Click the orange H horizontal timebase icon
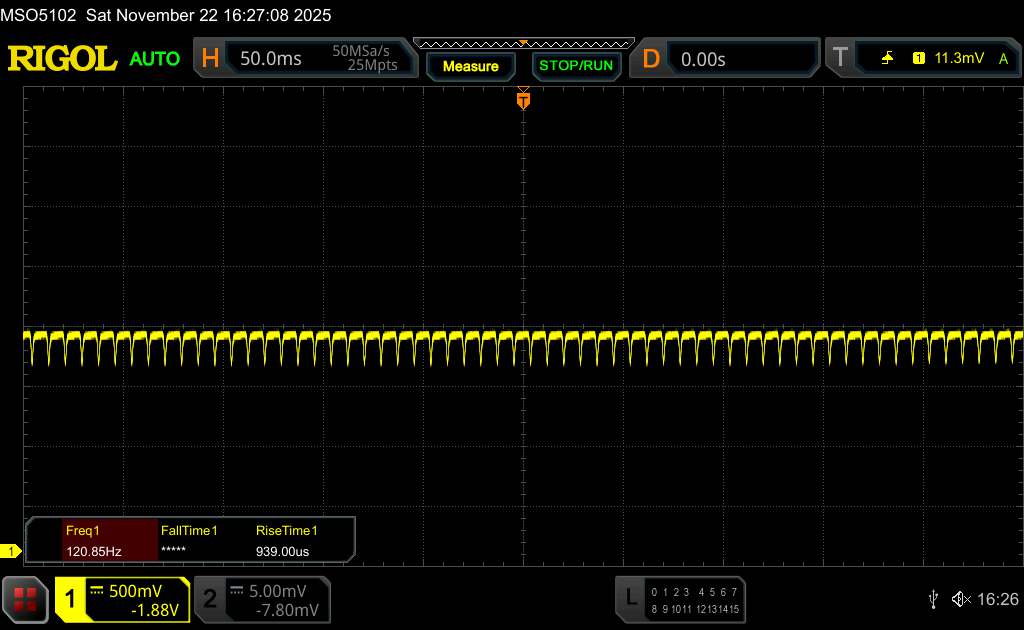 pos(210,59)
